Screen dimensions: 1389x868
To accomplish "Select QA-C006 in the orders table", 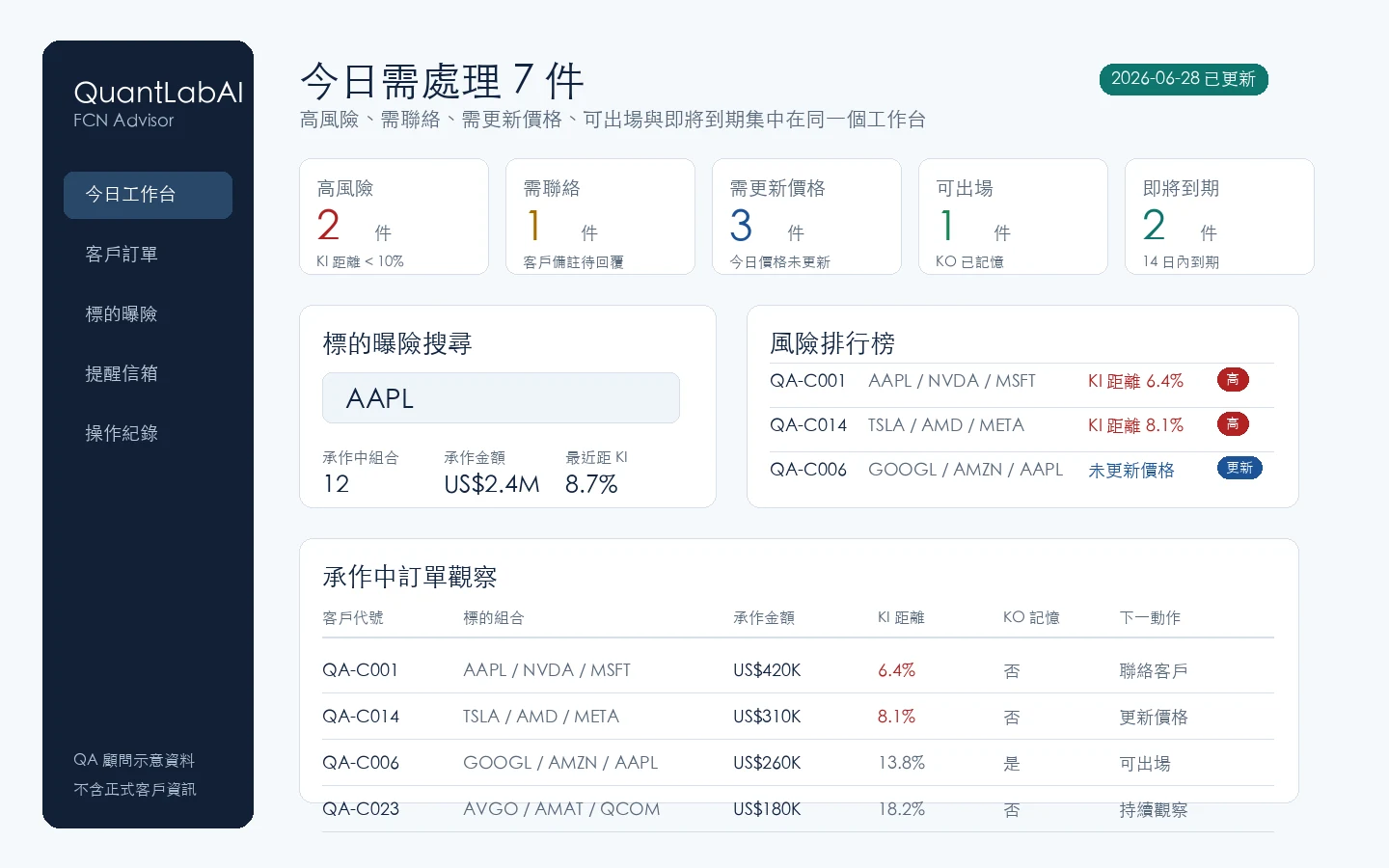I will 361,763.
